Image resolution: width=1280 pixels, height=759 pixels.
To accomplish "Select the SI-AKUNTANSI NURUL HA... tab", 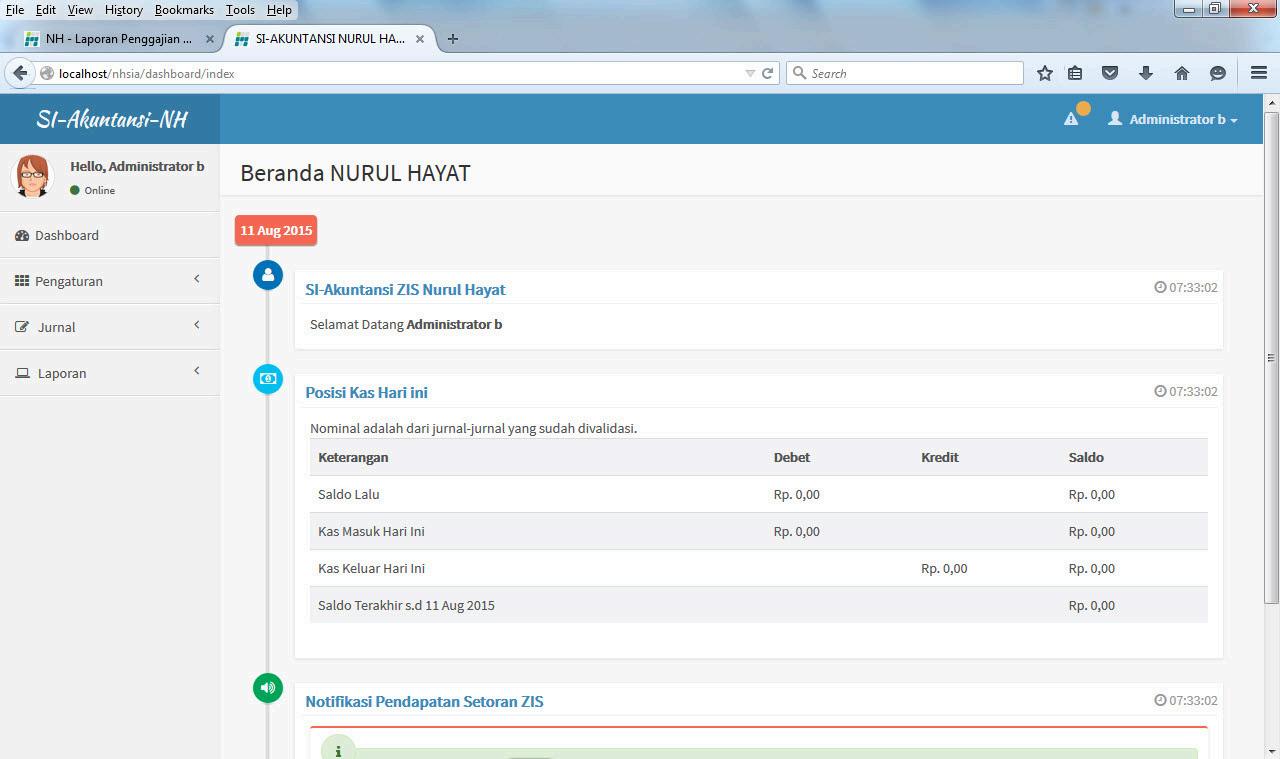I will pos(330,39).
